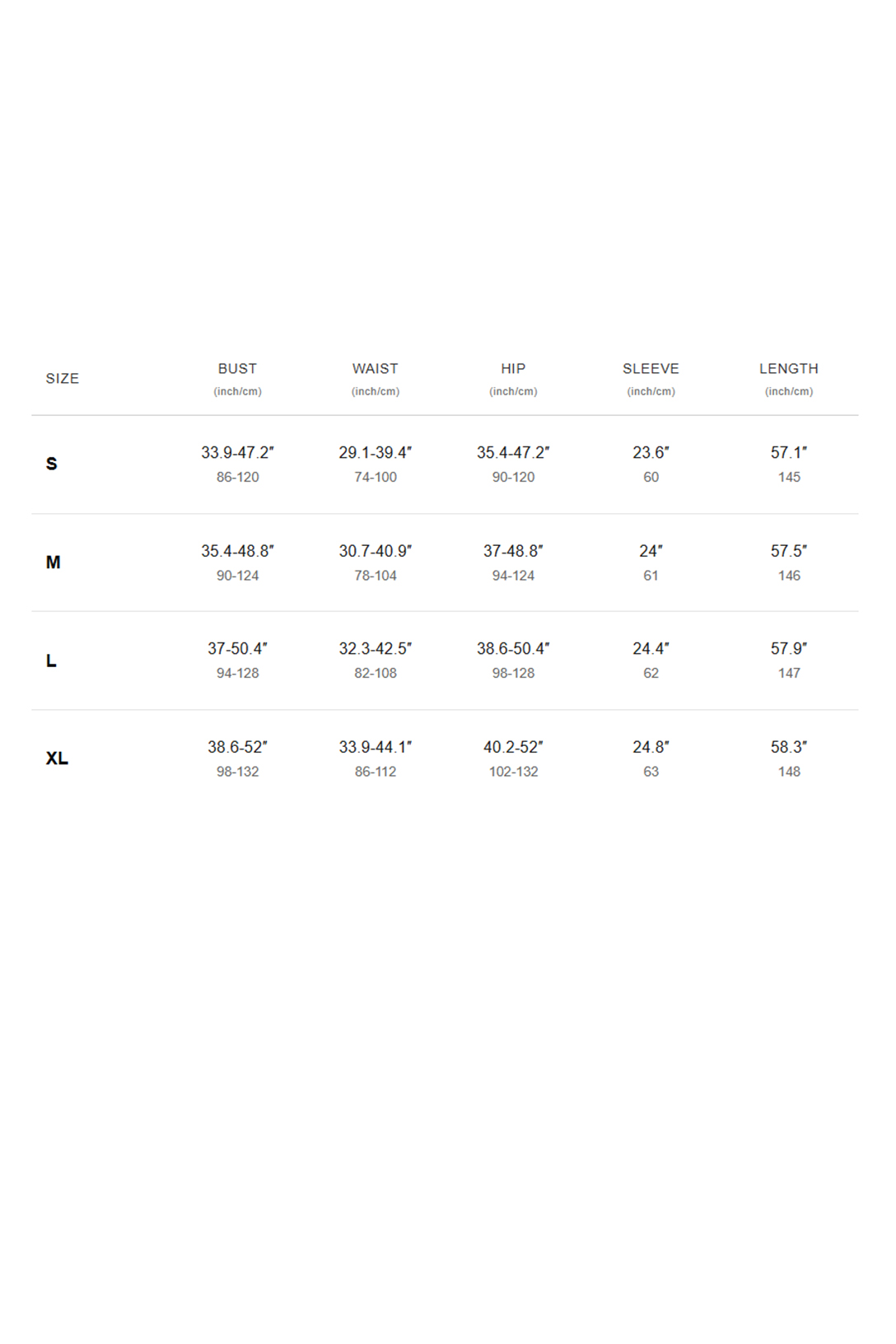Image resolution: width=896 pixels, height=1344 pixels.
Task: Click length value 57.1" for size S
Action: (x=789, y=453)
